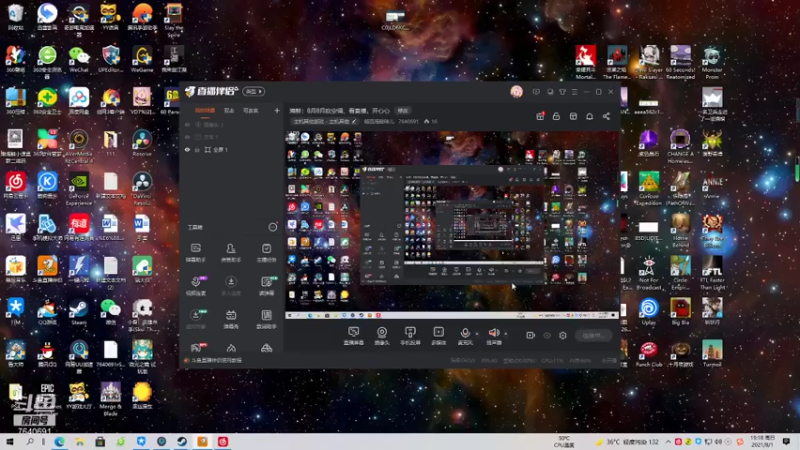Click the notice link in the status bar

216,360
